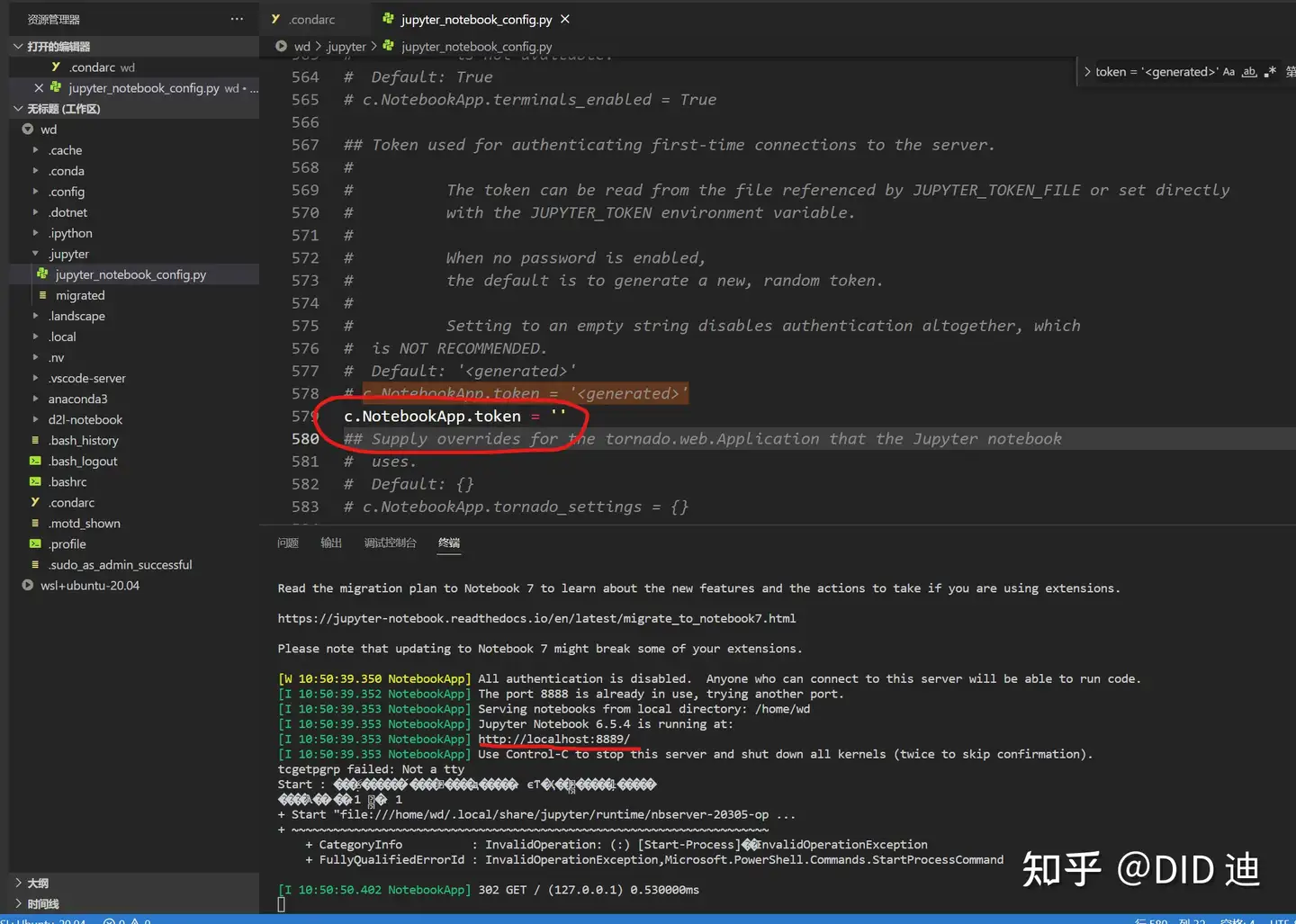Viewport: 1296px width, 924px height.
Task: Click the Python icon in the editor tab
Action: [388, 18]
